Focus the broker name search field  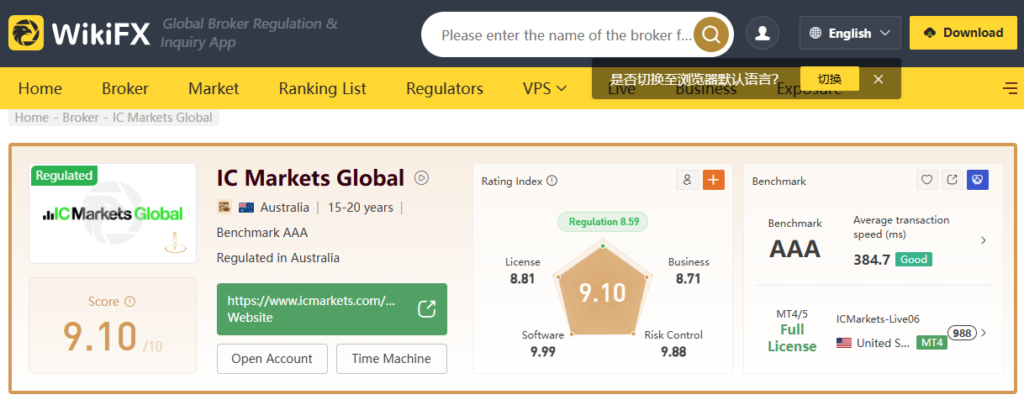point(566,35)
